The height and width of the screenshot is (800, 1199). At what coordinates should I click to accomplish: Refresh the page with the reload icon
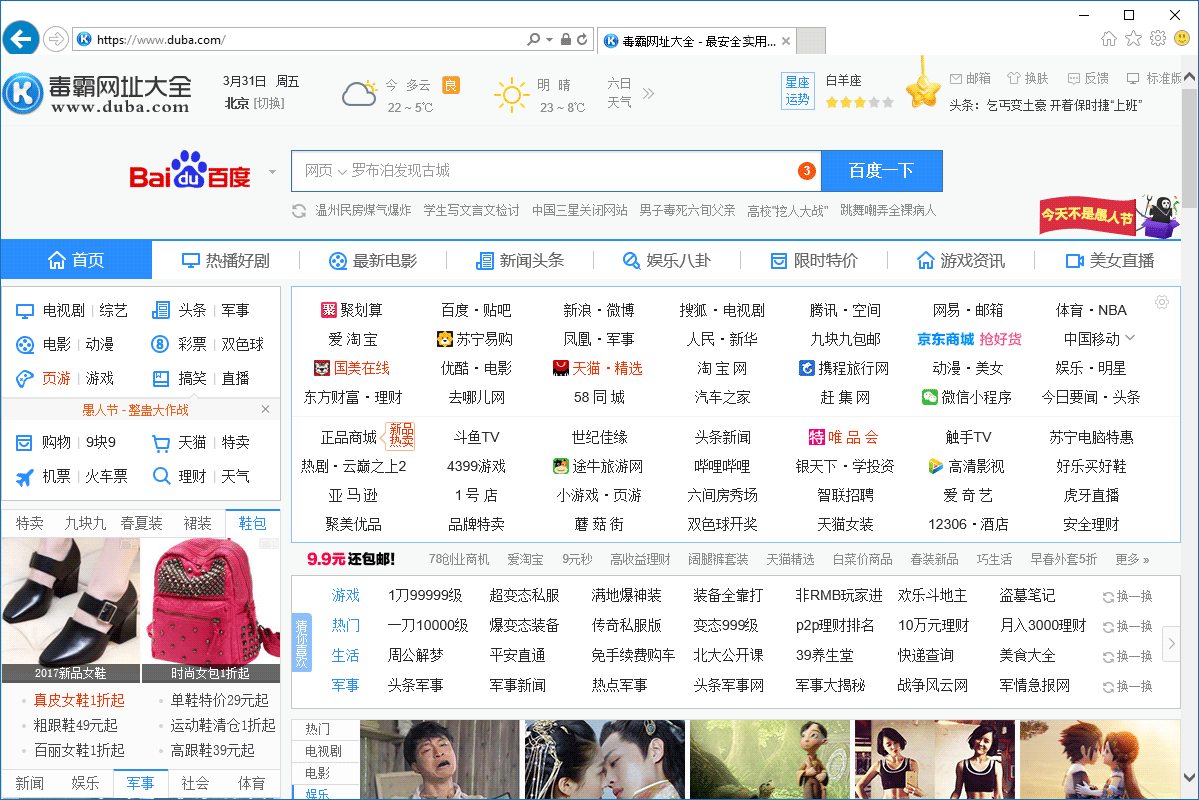click(583, 39)
